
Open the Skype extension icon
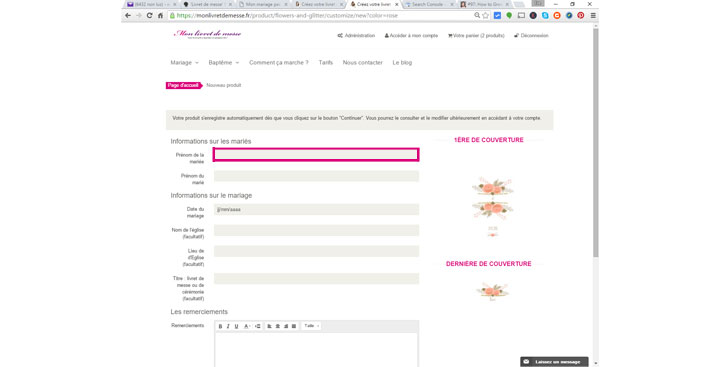coord(545,15)
